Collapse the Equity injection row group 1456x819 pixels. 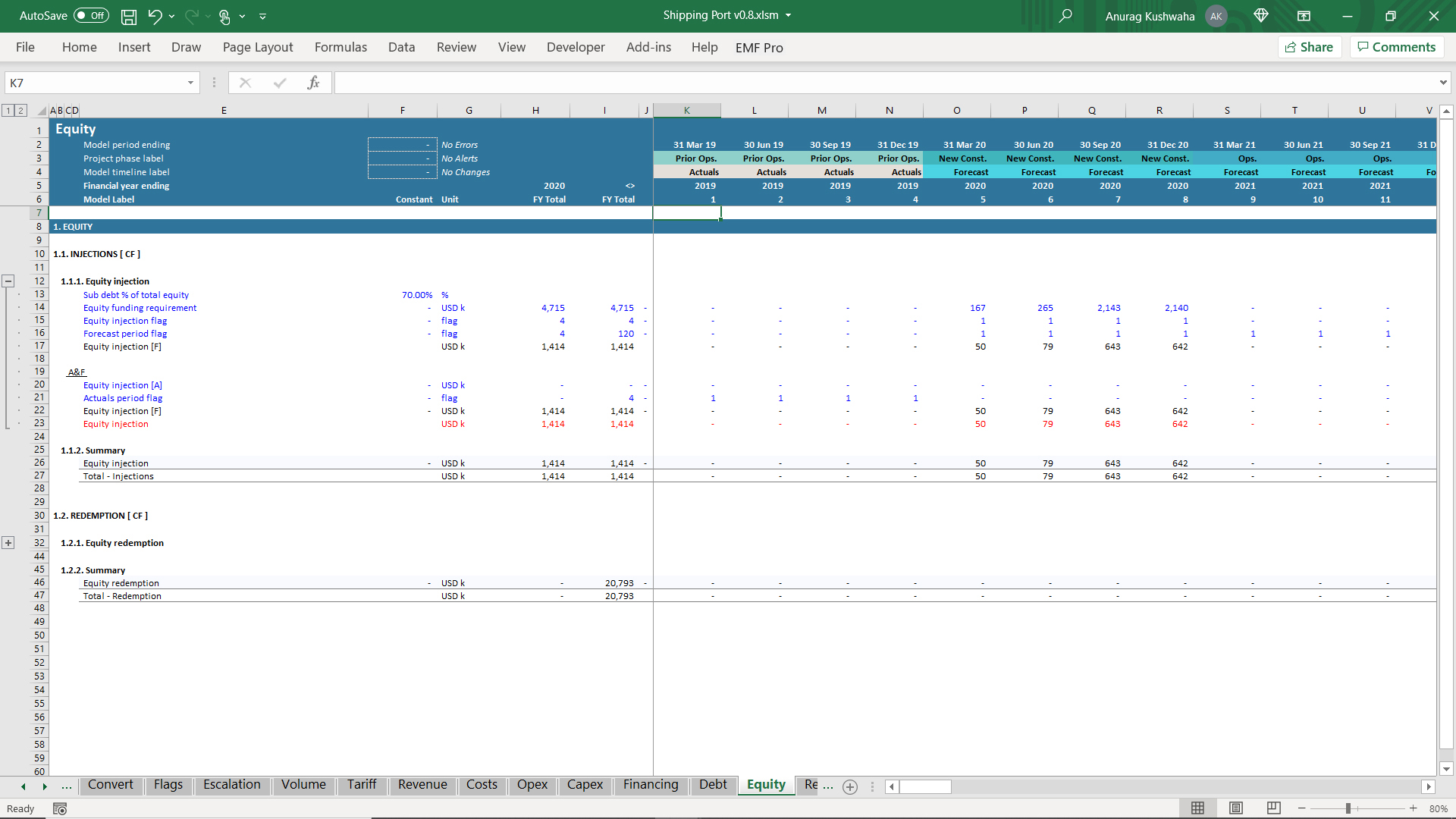[8, 281]
